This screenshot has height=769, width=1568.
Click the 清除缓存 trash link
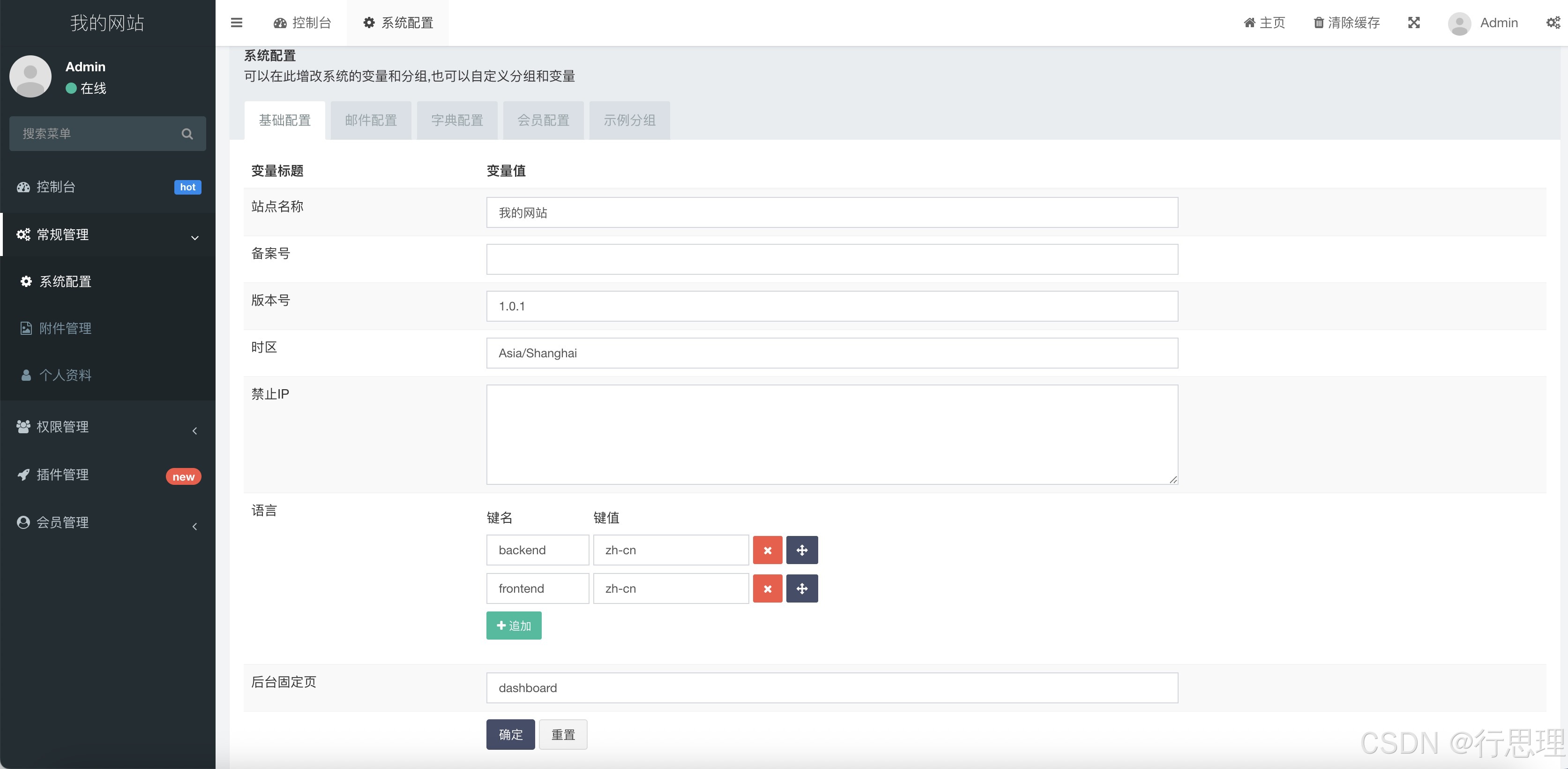coord(1346,23)
